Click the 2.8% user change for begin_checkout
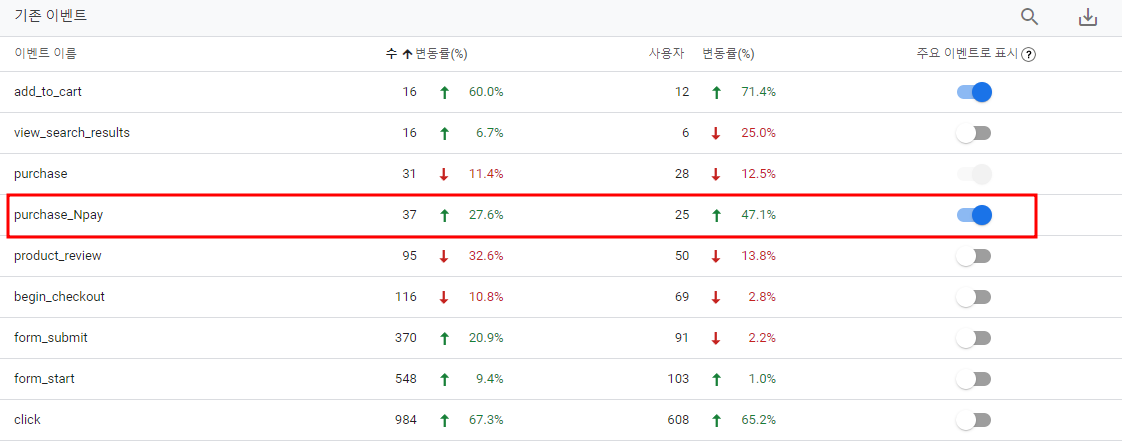The width and height of the screenshot is (1122, 441). pos(763,296)
